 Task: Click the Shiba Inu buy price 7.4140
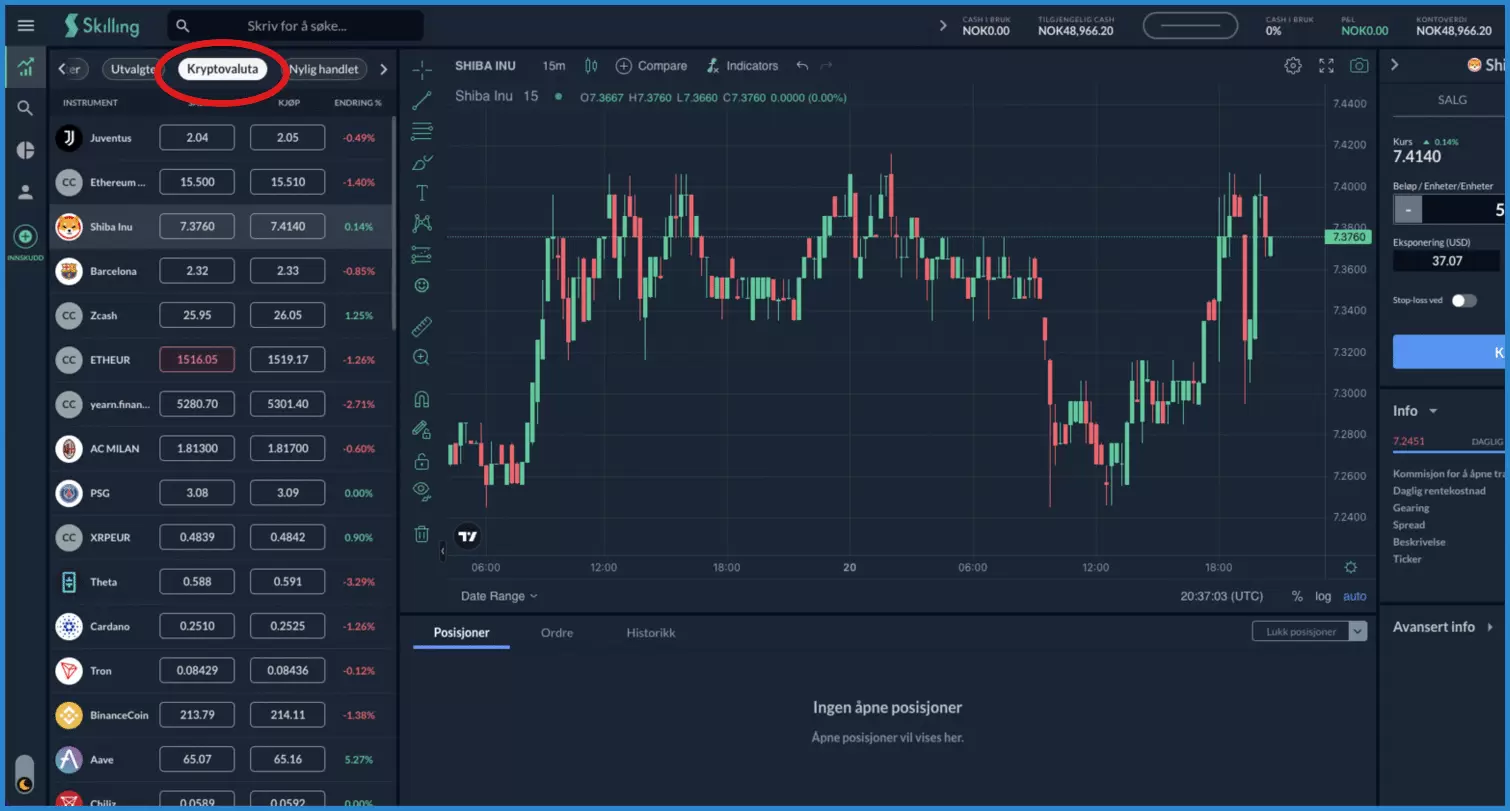point(287,227)
